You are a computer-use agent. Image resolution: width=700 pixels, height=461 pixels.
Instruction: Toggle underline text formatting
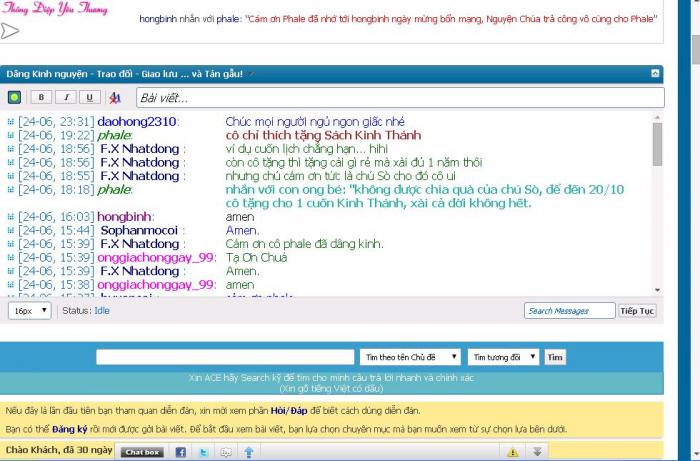[x=89, y=98]
